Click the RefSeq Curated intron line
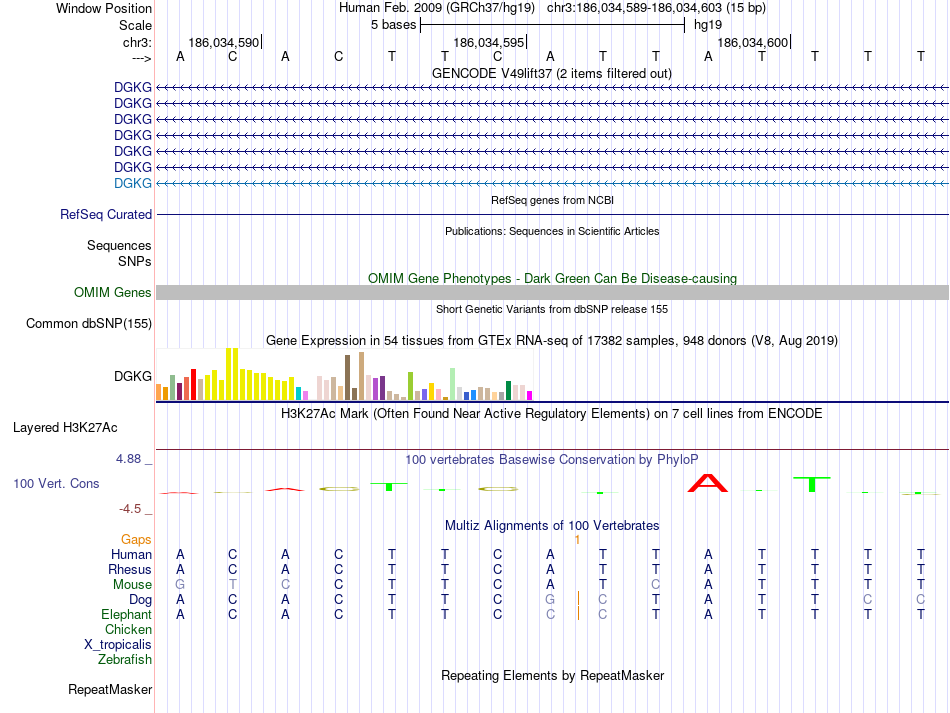This screenshot has width=950, height=713. [552, 214]
